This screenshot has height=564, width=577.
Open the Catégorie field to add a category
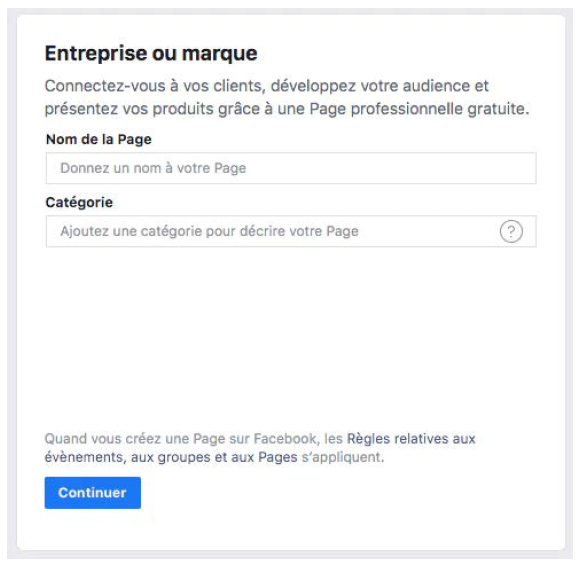click(291, 231)
